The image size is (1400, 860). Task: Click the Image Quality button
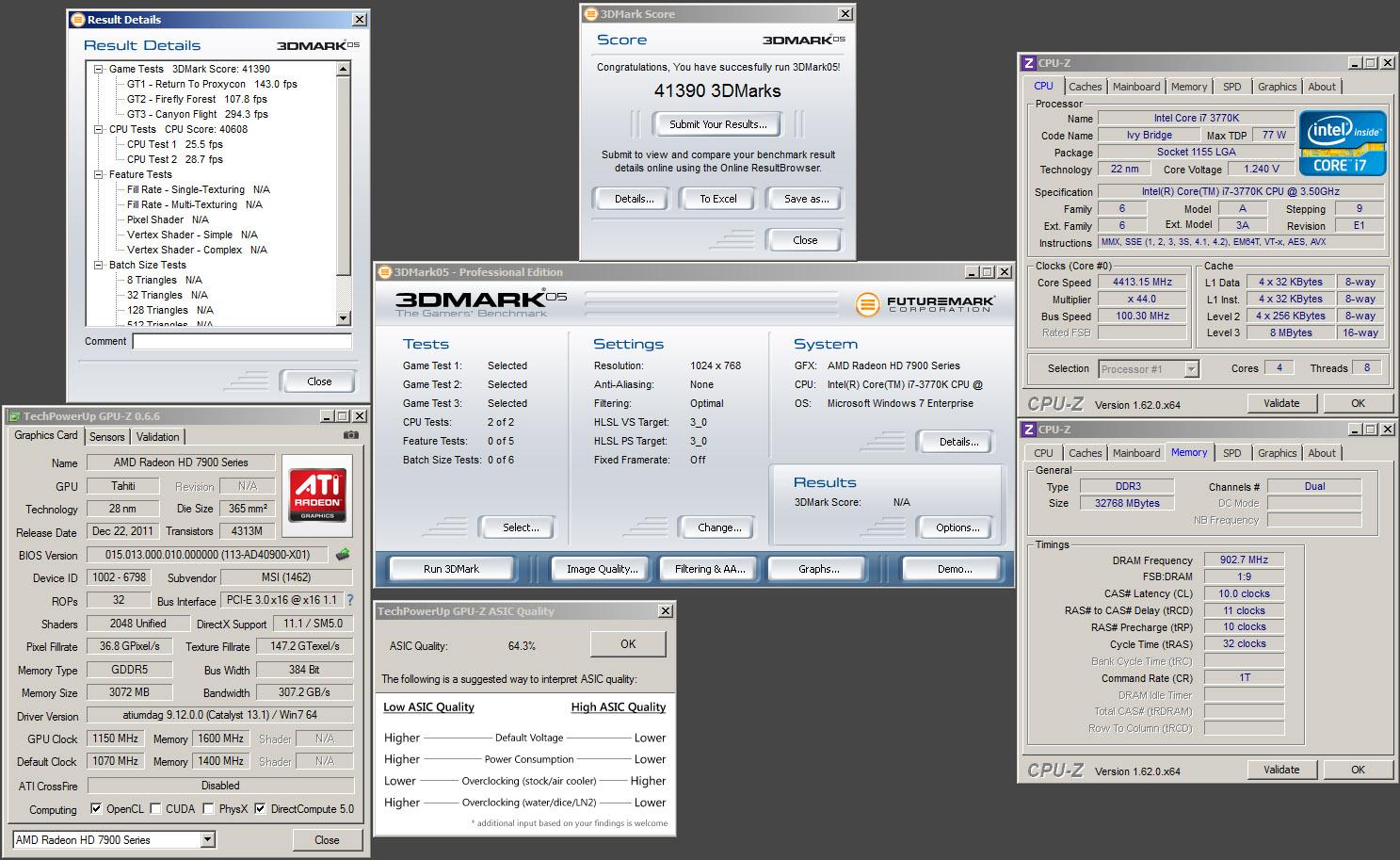coord(601,569)
